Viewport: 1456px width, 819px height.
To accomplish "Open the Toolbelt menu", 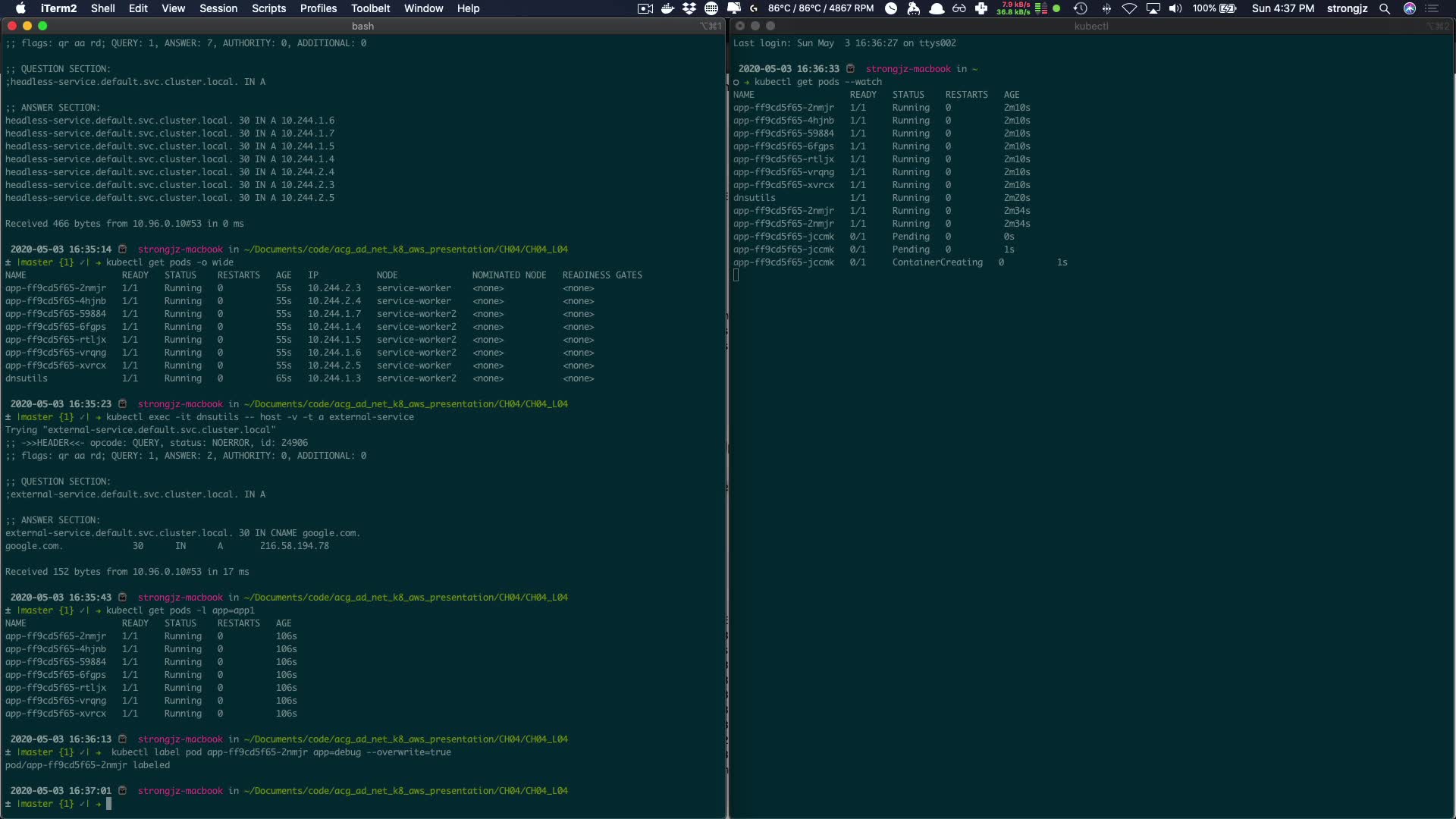I will click(x=370, y=8).
